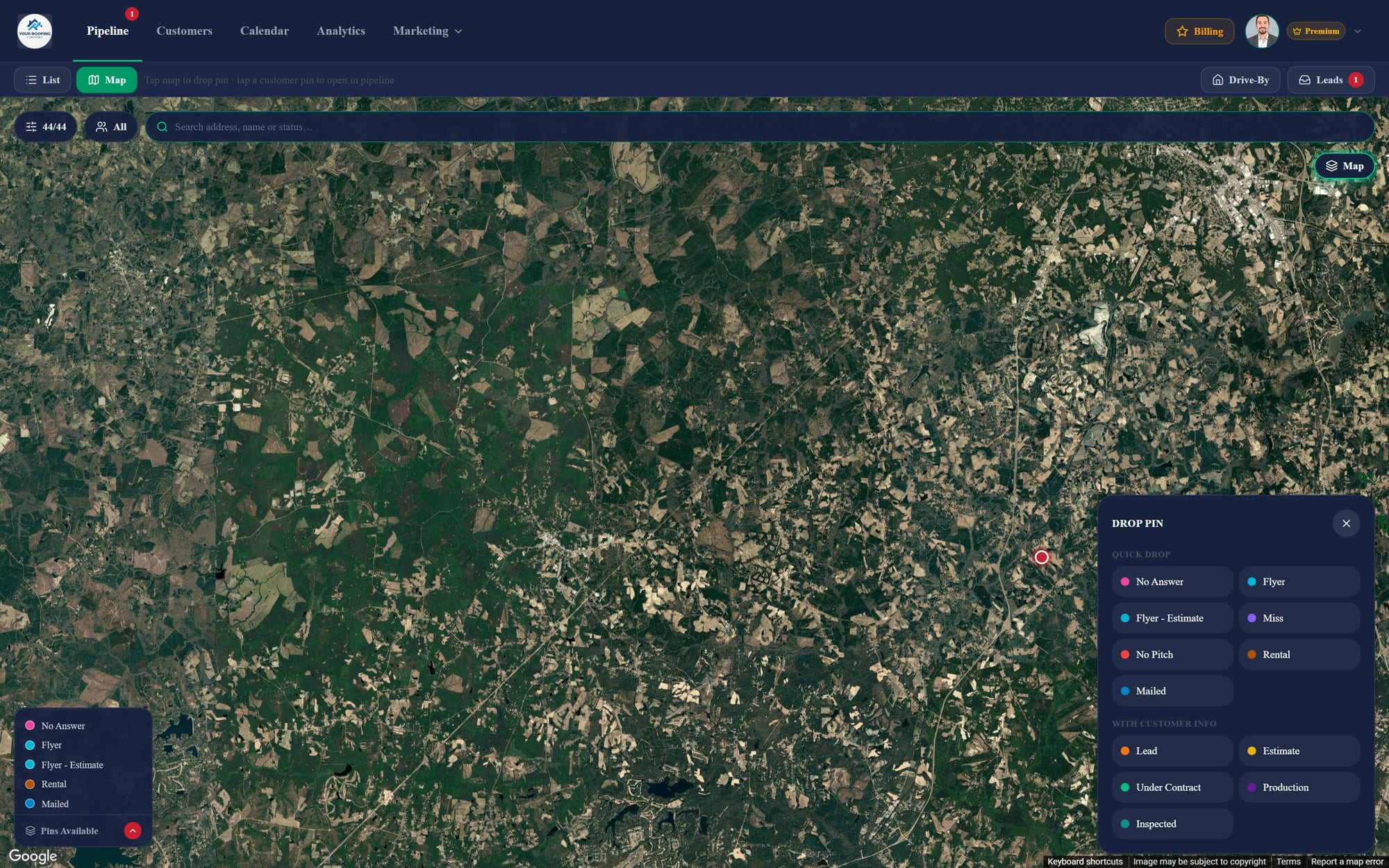Screen dimensions: 1389x868
Task: Toggle No Answer in the legend
Action: click(x=56, y=726)
